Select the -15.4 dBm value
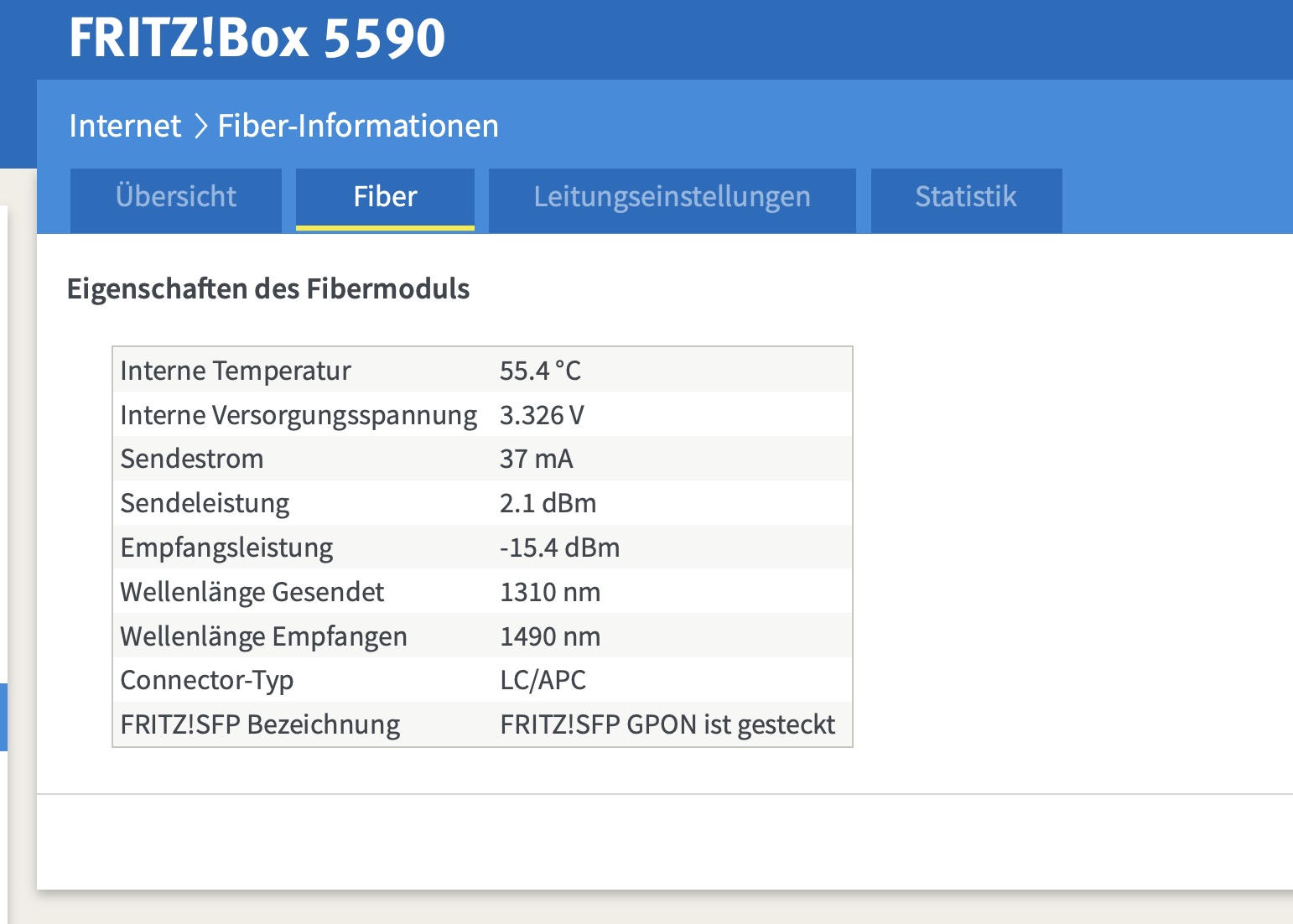The width and height of the screenshot is (1293, 924). coord(560,548)
